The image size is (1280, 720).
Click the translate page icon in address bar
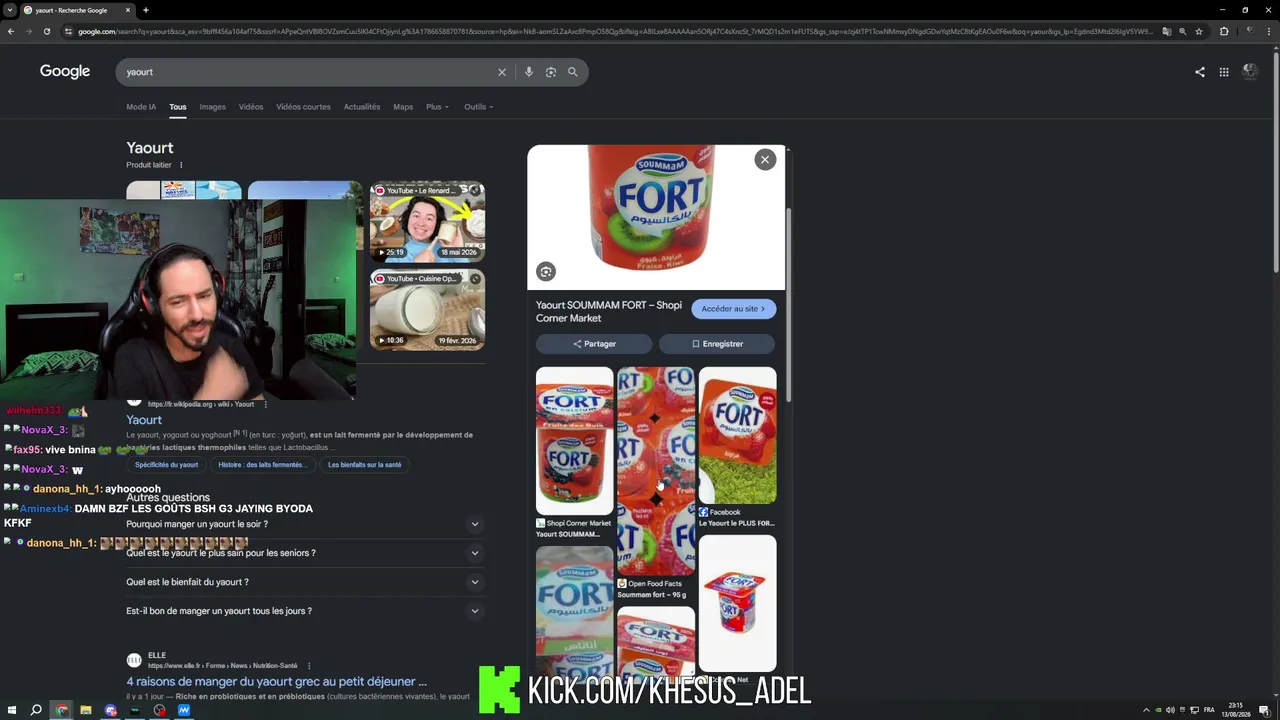click(1166, 31)
